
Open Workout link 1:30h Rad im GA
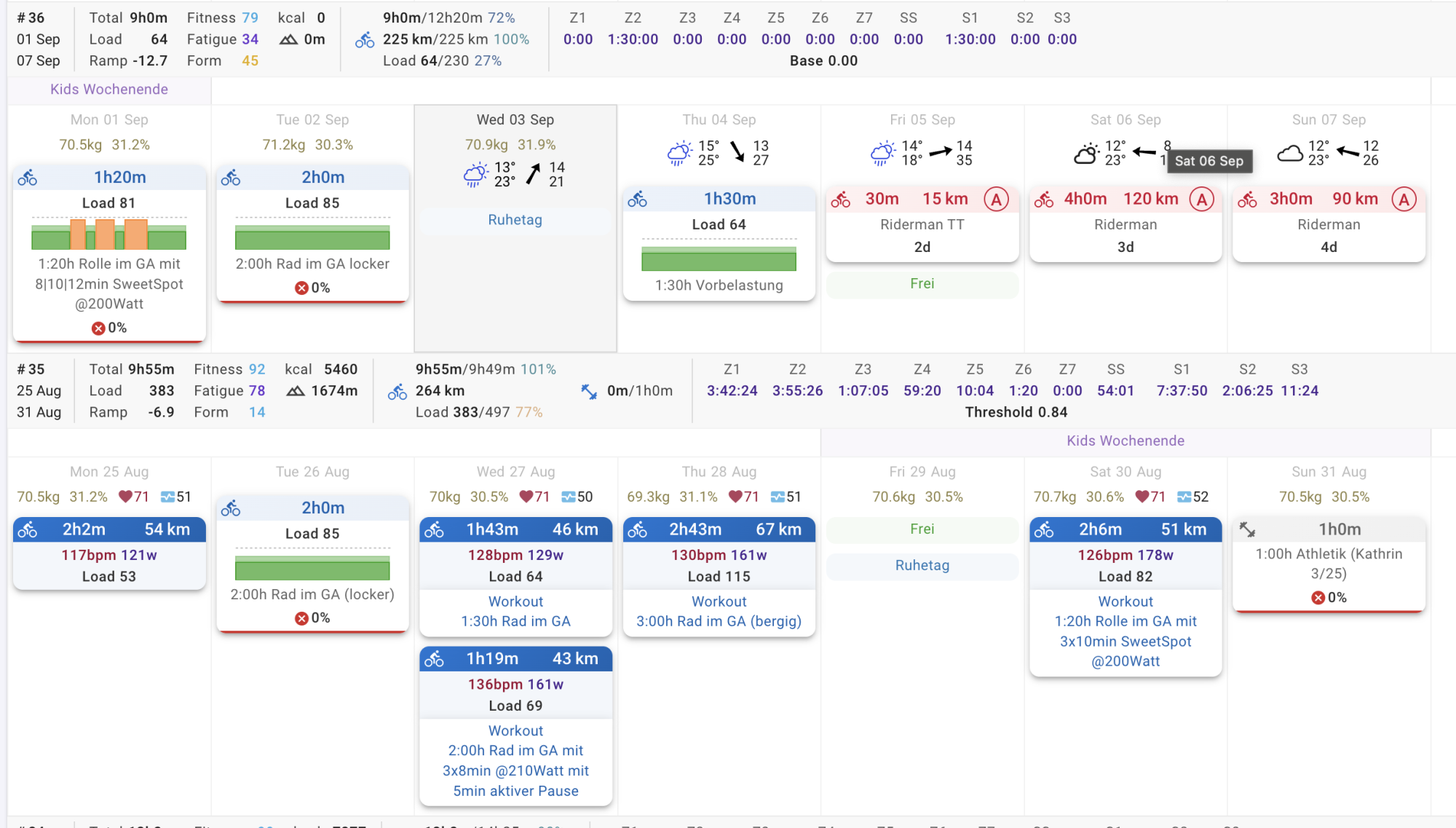coord(515,621)
